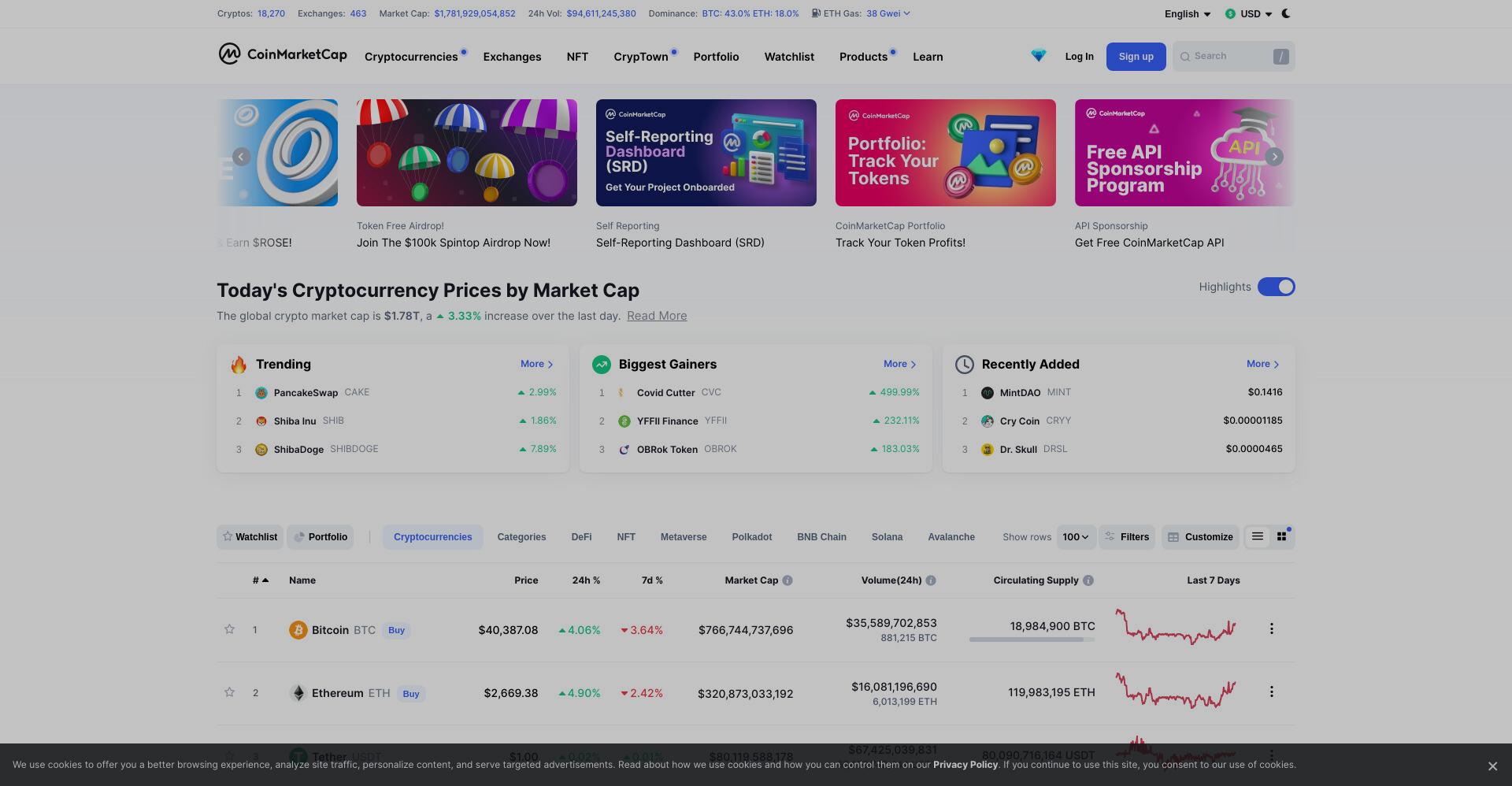Click the Sign up button
1512x786 pixels.
coord(1136,57)
